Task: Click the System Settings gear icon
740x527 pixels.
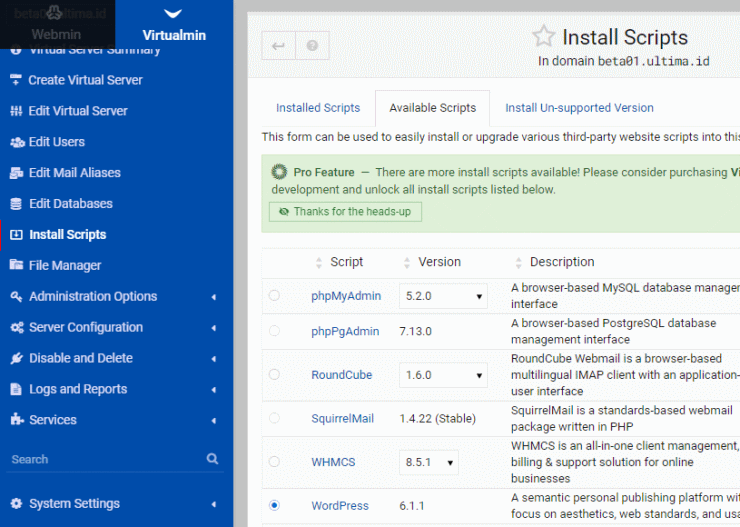Action: click(x=16, y=503)
